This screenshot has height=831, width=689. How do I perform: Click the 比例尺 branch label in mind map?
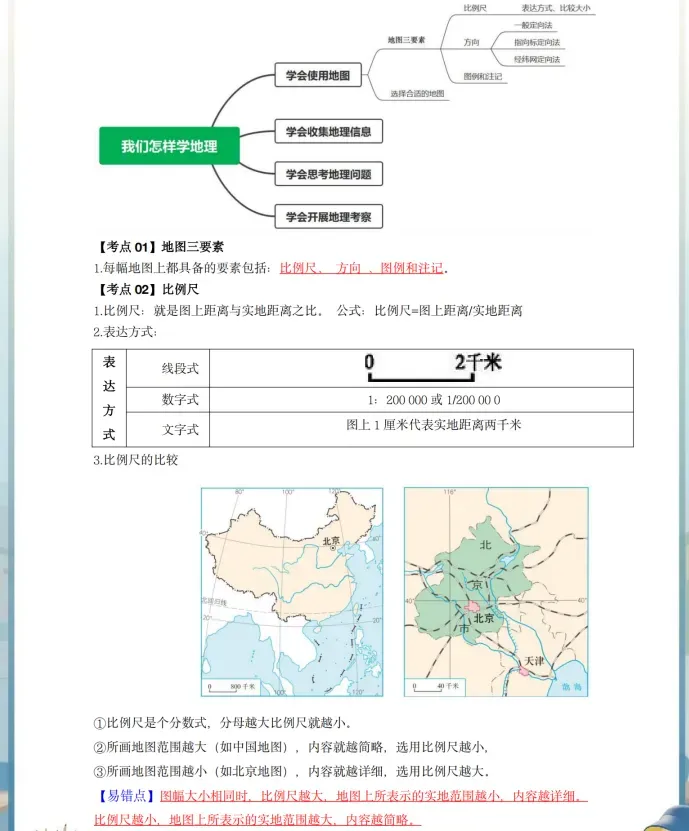(x=475, y=8)
